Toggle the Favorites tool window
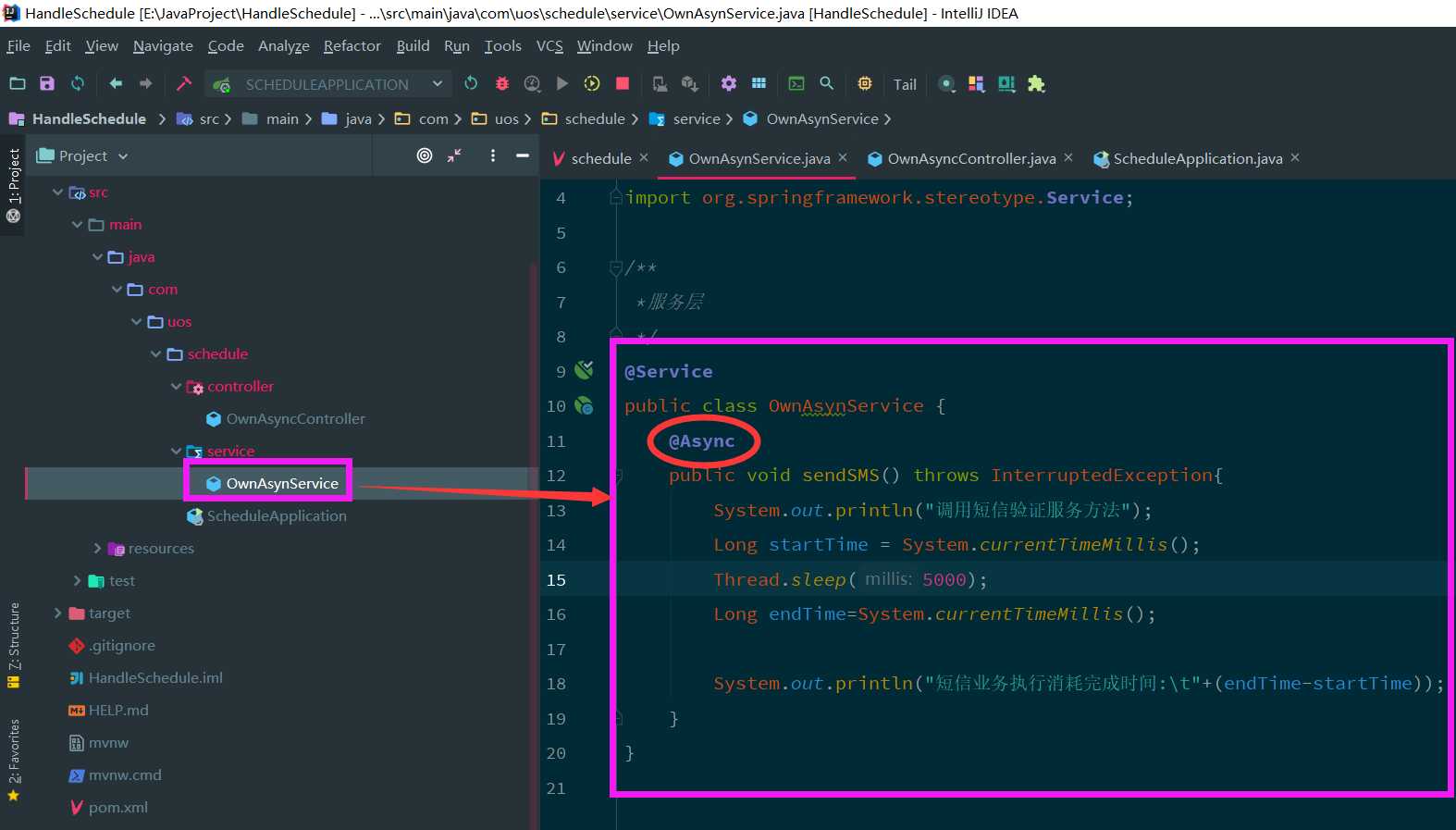Screen dimensions: 1456x830 click(13, 759)
